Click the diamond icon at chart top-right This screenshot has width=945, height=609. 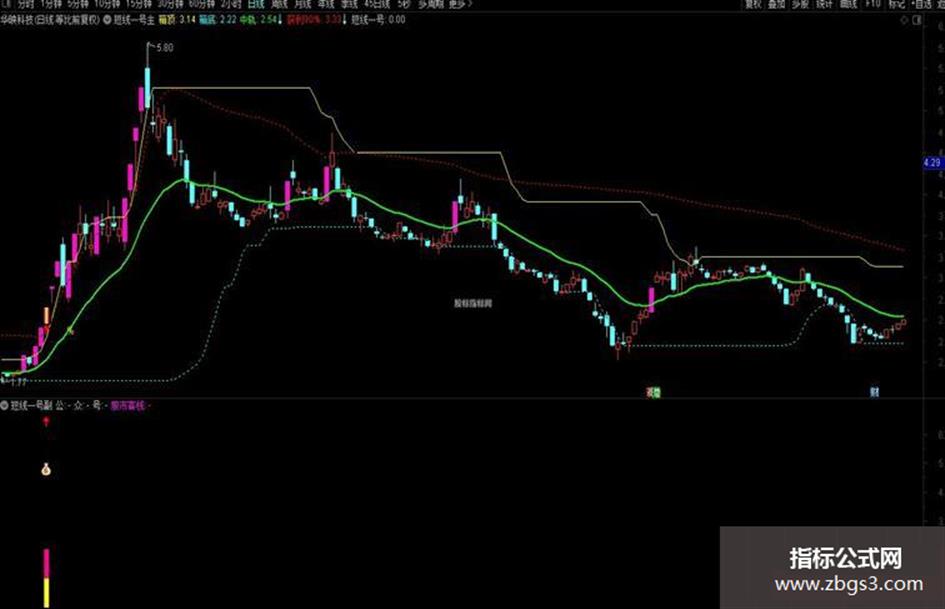point(904,20)
